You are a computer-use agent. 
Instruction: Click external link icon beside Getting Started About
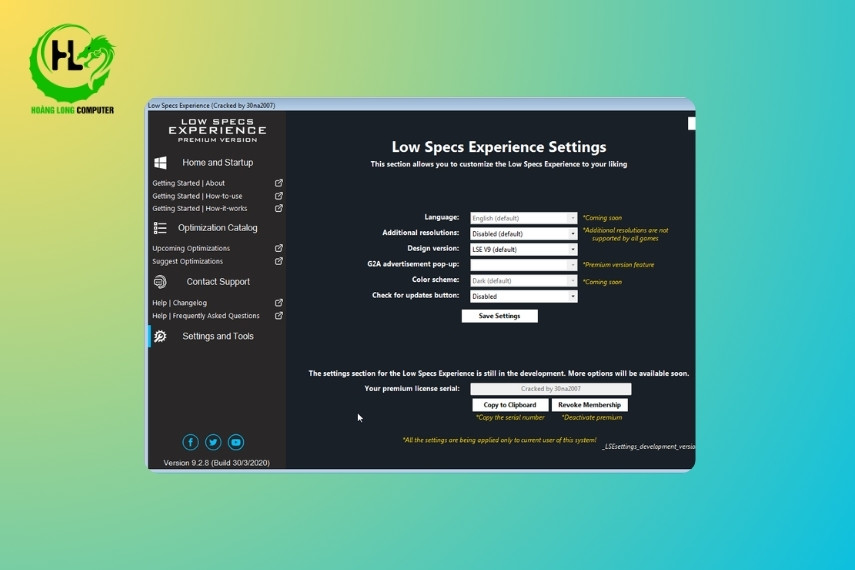click(279, 183)
